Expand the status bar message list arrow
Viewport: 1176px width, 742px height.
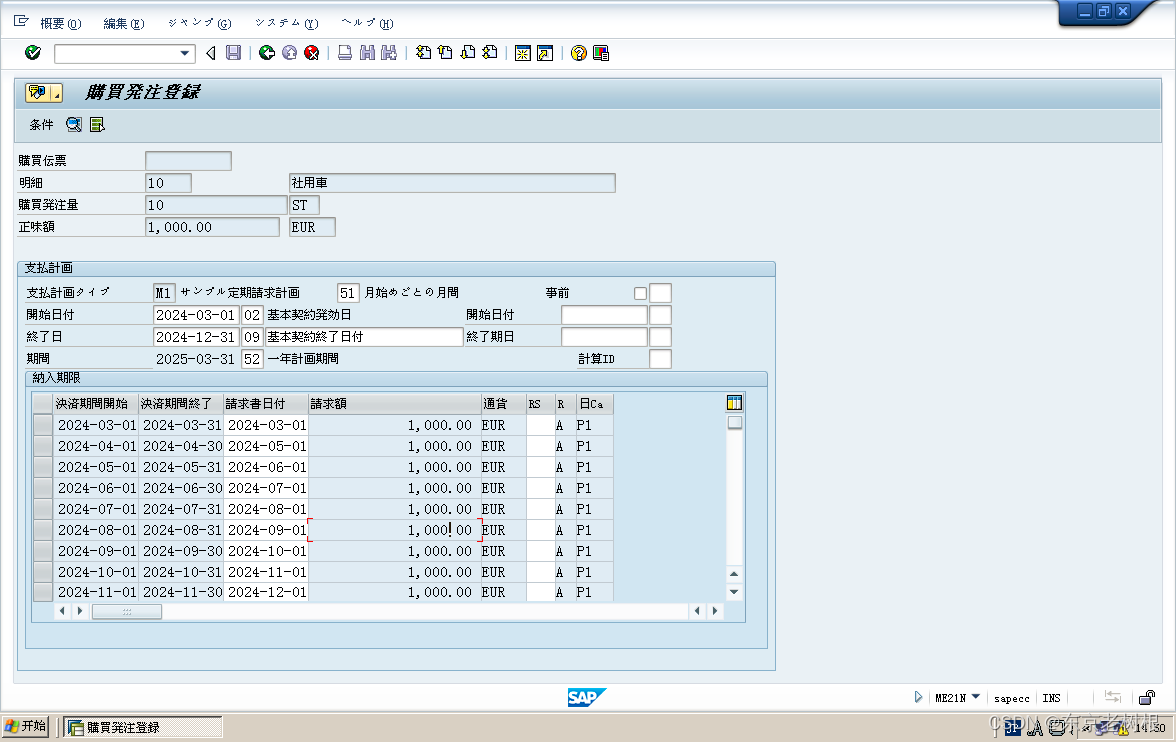918,697
